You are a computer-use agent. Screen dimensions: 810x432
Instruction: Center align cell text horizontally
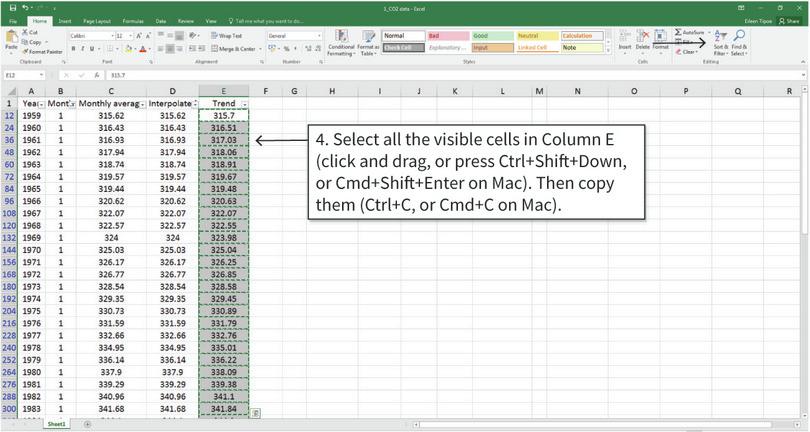170,49
